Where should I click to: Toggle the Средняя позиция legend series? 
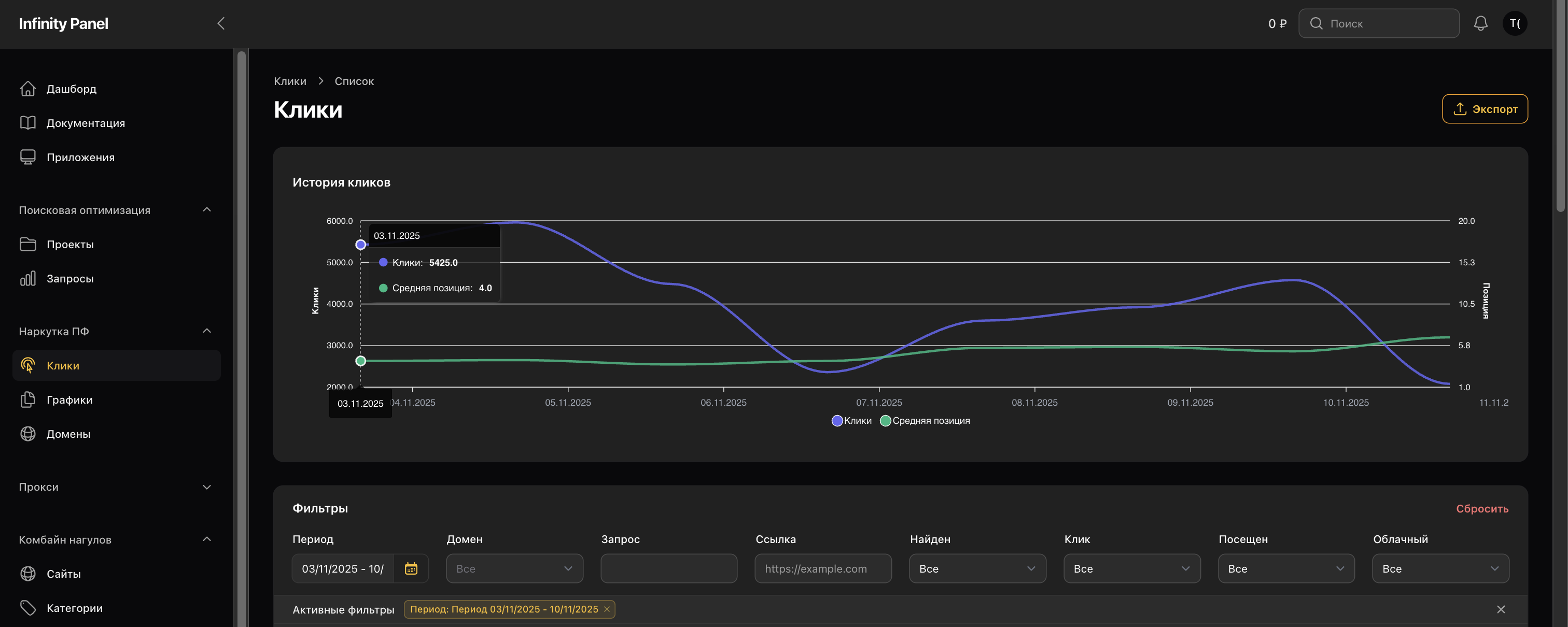tap(925, 421)
